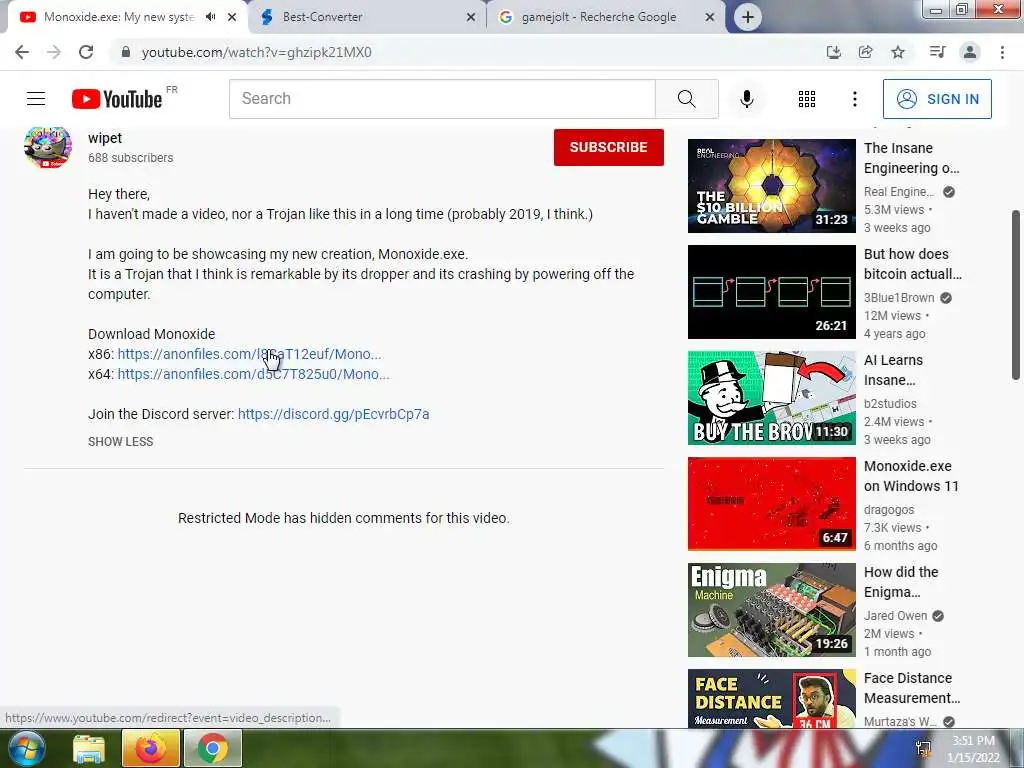Click the 688 subscribers text
This screenshot has height=768, width=1024.
[131, 158]
